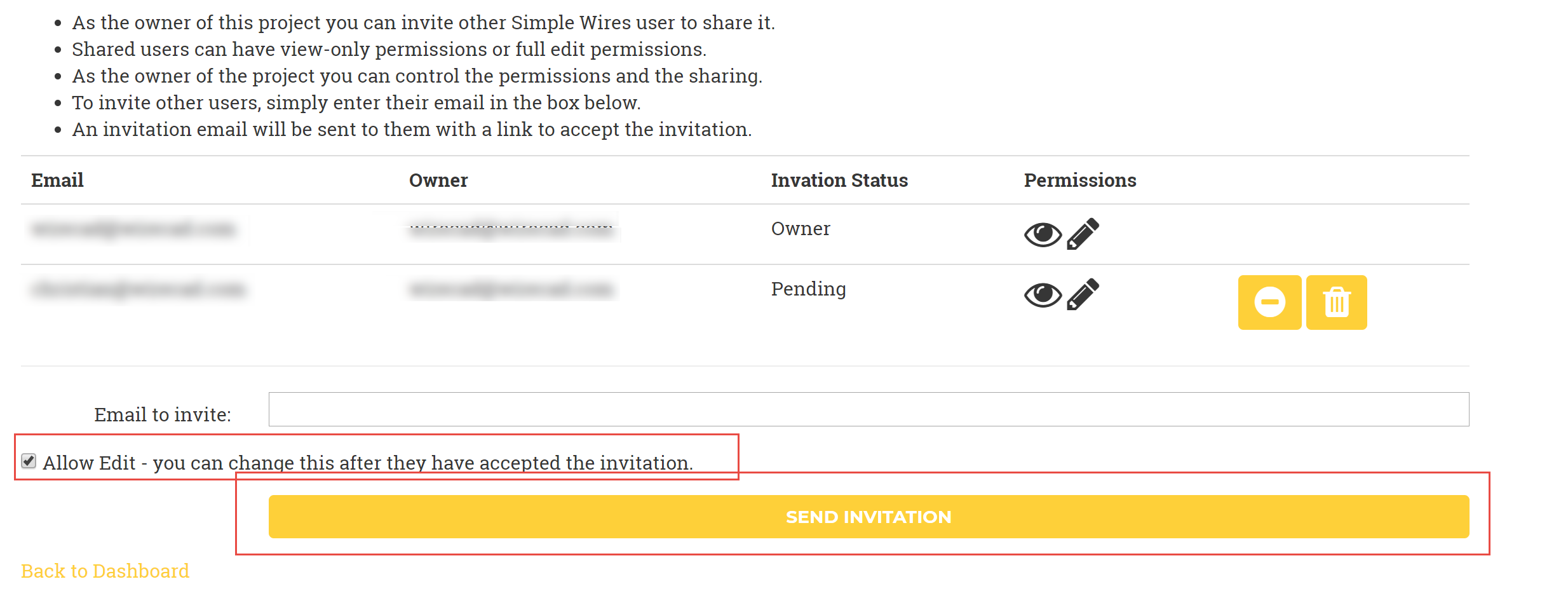Click the Invation Status column header
Viewport: 1568px width, 612px height.
click(x=839, y=180)
